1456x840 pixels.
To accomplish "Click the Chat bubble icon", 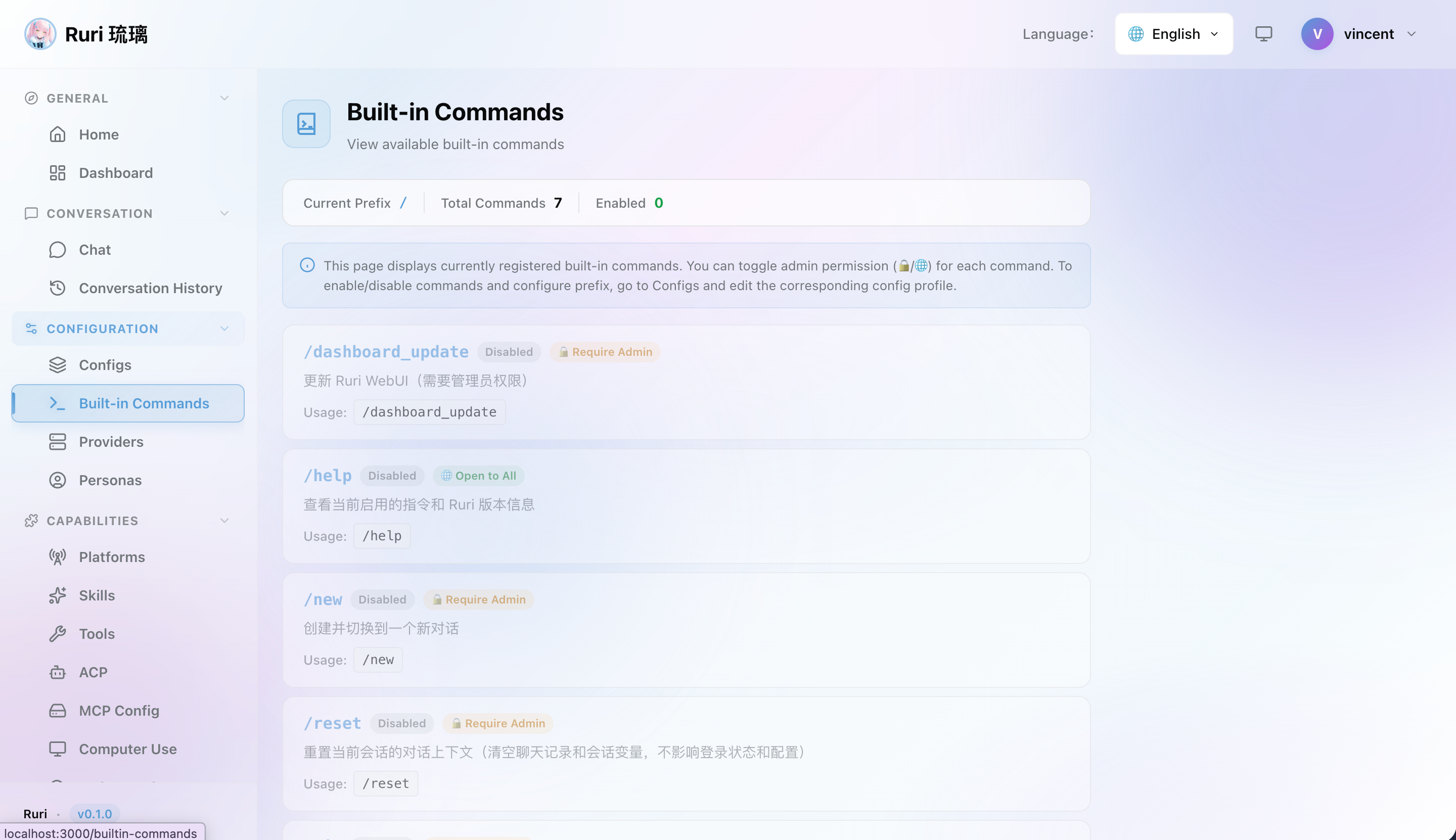I will click(57, 250).
